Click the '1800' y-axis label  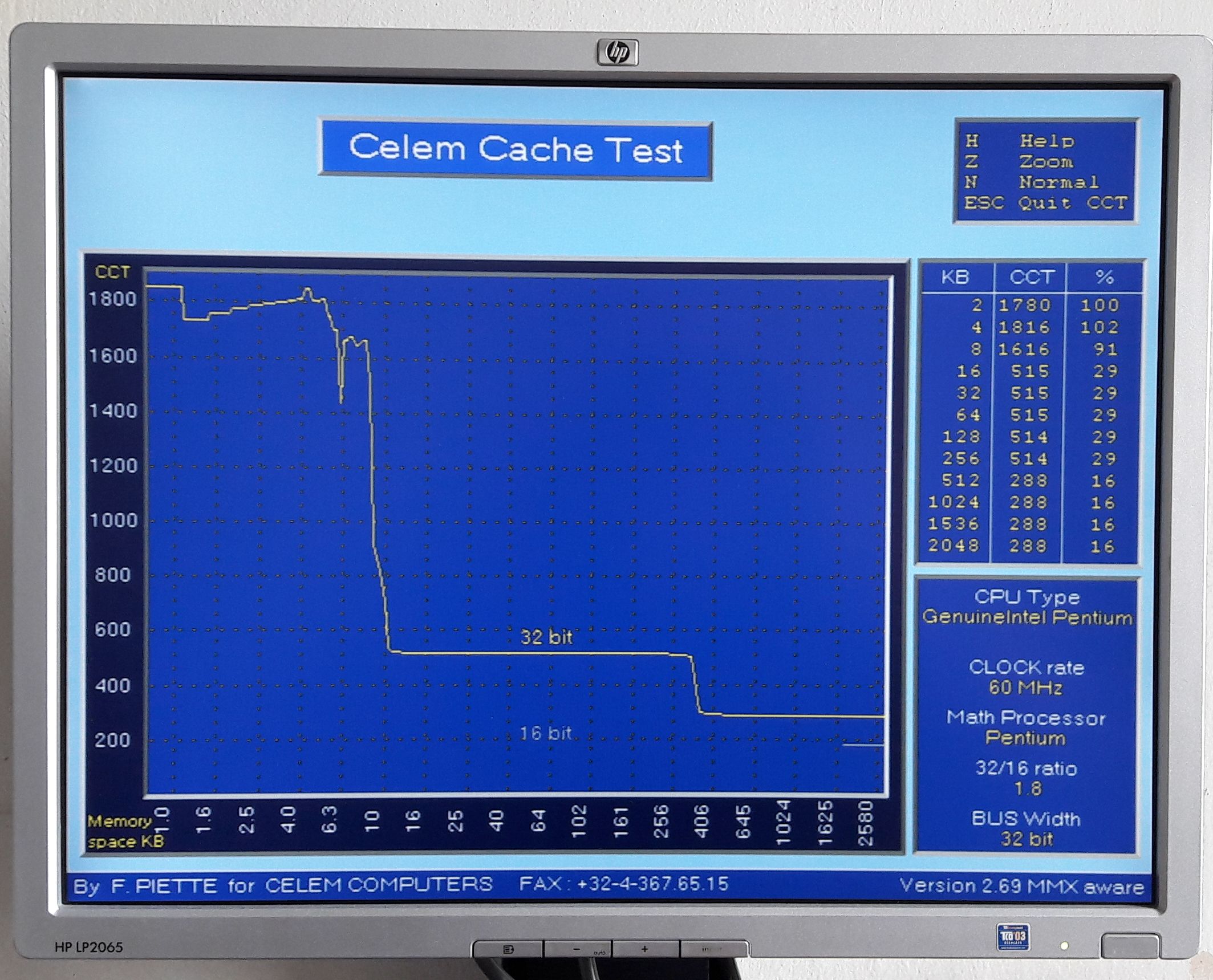(112, 299)
